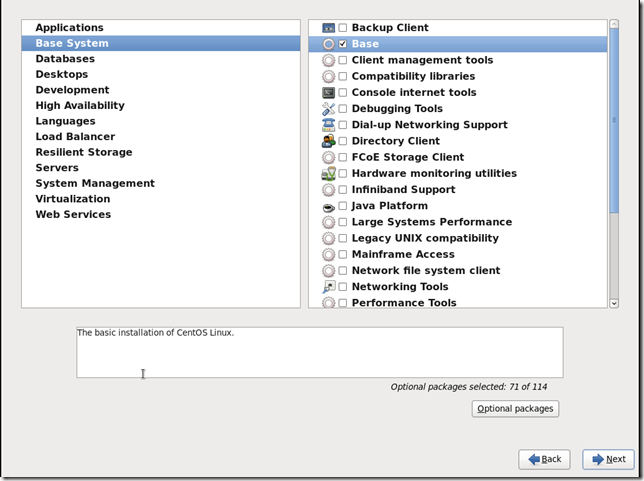The image size is (644, 481).
Task: Go Back to previous installer step
Action: pyautogui.click(x=544, y=459)
